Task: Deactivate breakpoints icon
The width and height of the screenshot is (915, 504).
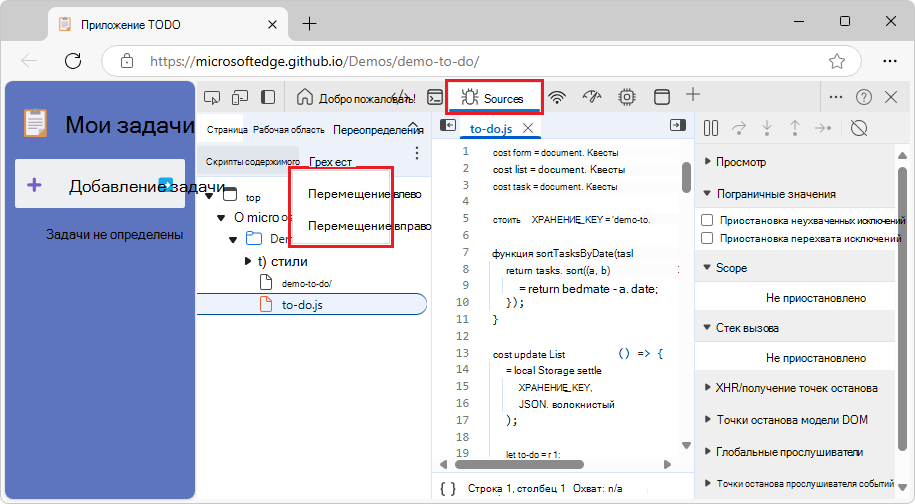Action: coord(859,128)
